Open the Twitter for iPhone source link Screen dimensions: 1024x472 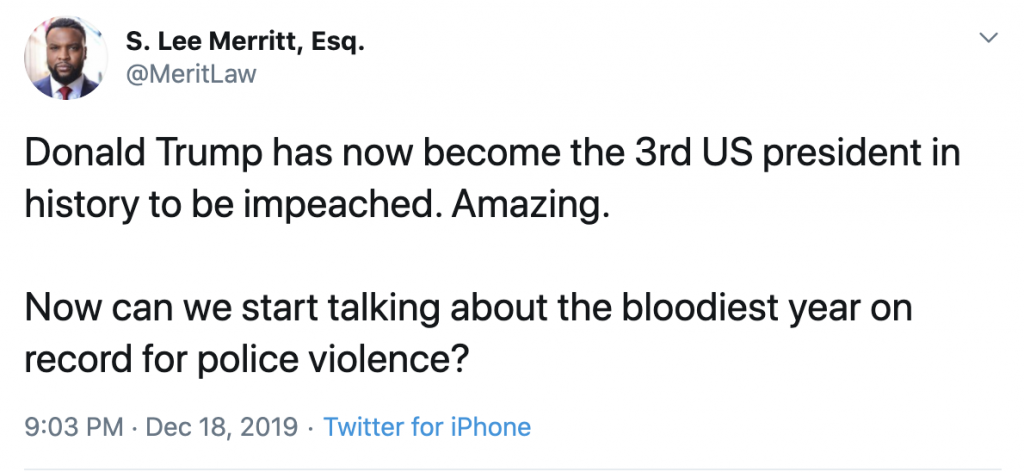click(427, 427)
